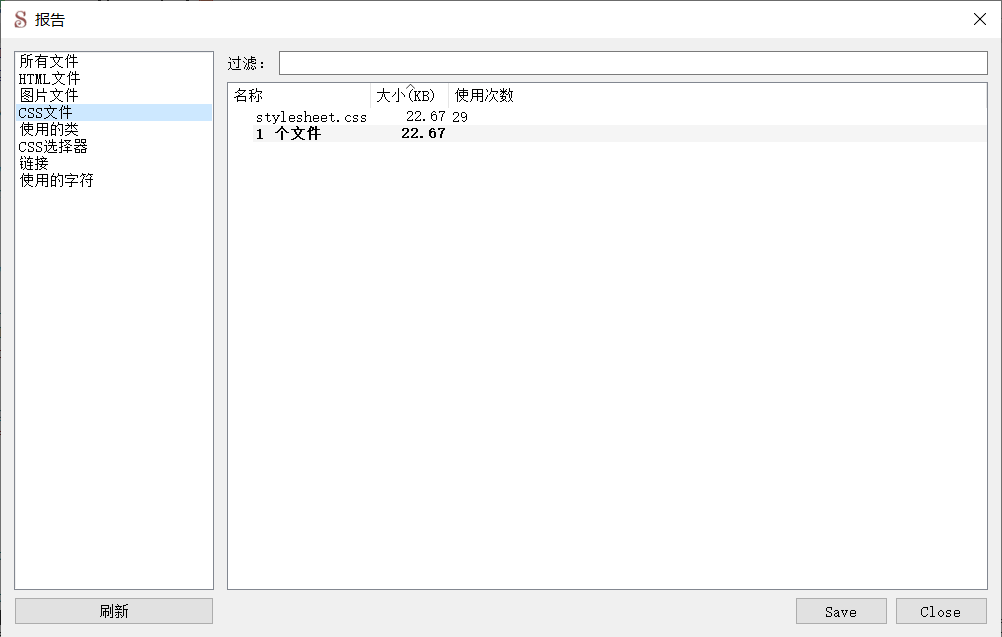Select 所有文件 in the report sidebar
Image resolution: width=1002 pixels, height=637 pixels.
point(48,61)
